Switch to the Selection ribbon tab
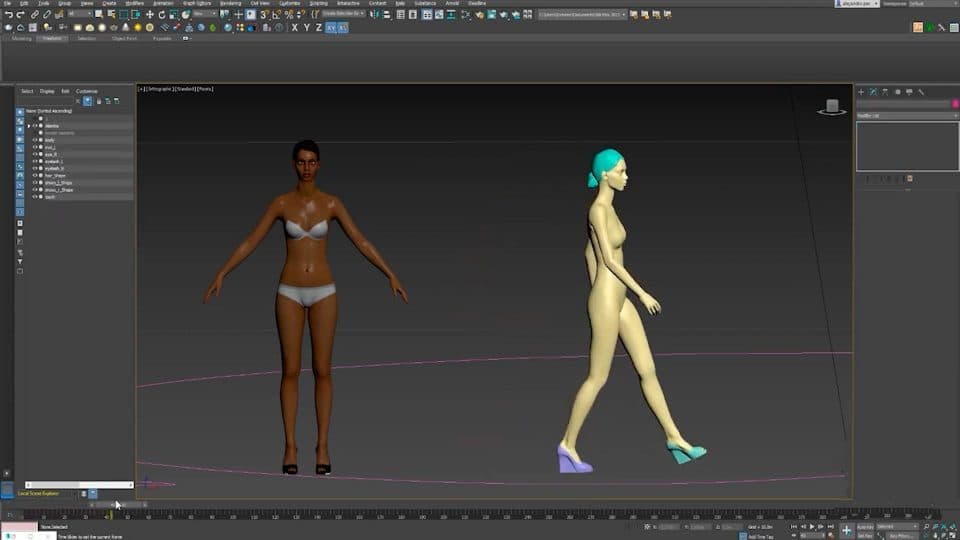 tap(86, 38)
